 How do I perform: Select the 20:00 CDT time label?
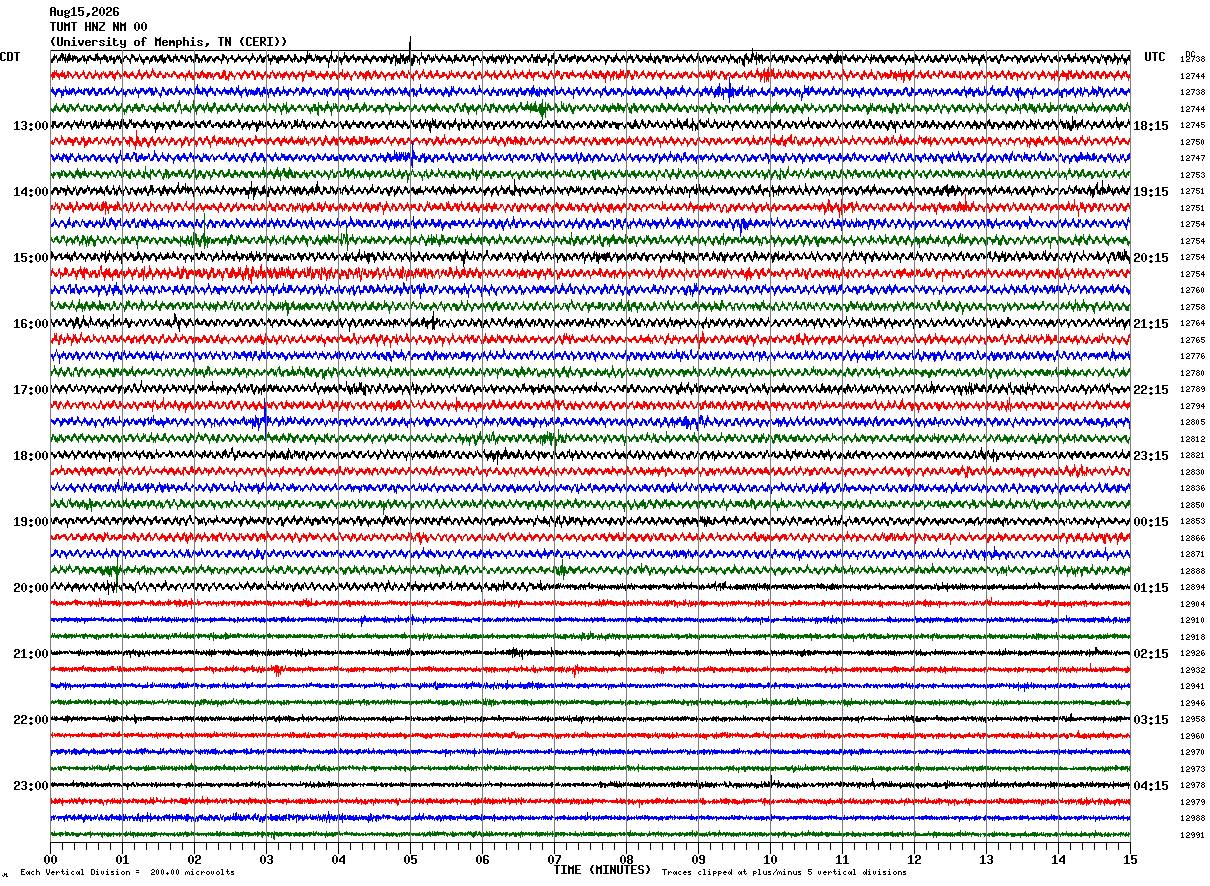30,588
